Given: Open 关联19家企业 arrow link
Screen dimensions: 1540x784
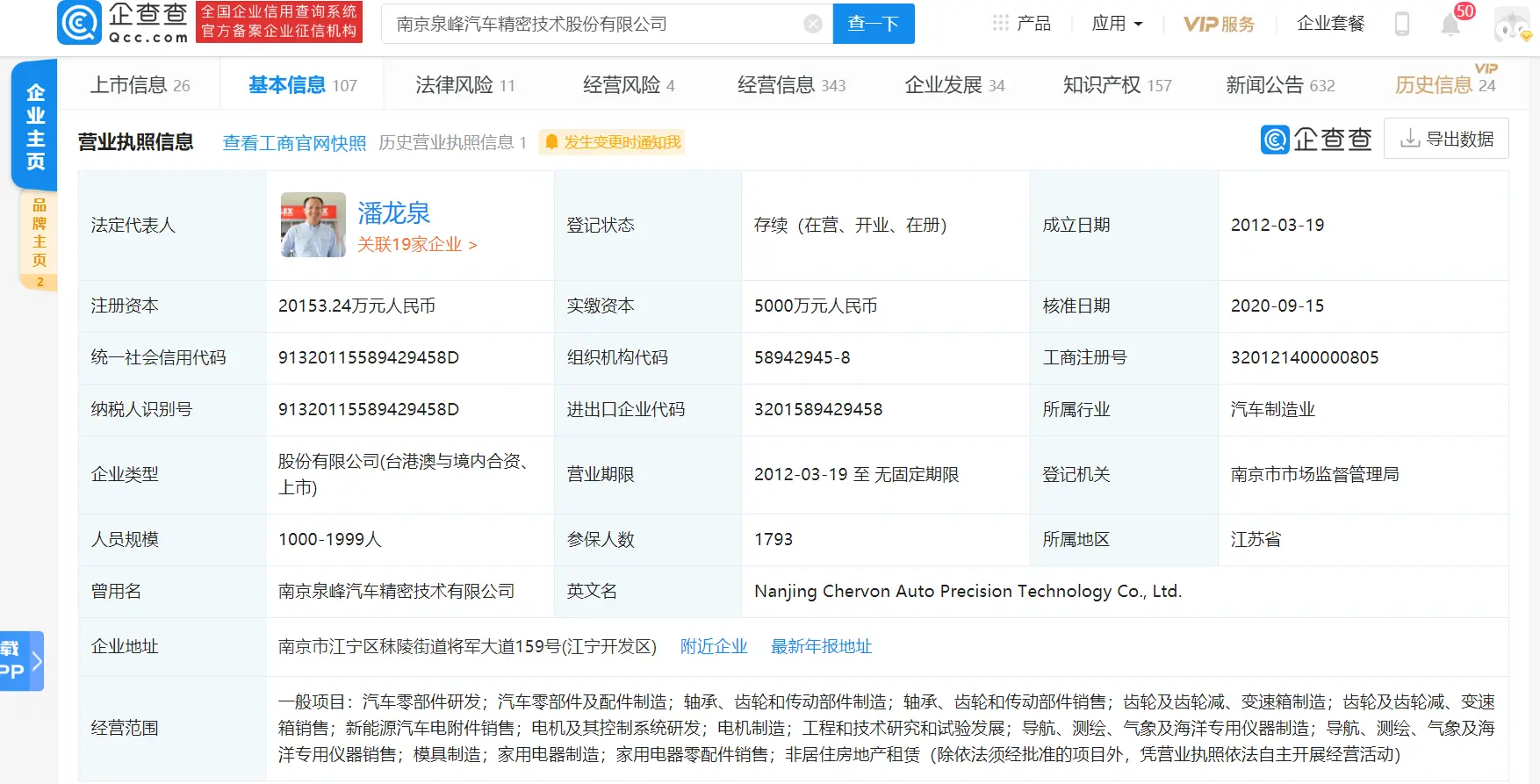Looking at the screenshot, I should [417, 244].
